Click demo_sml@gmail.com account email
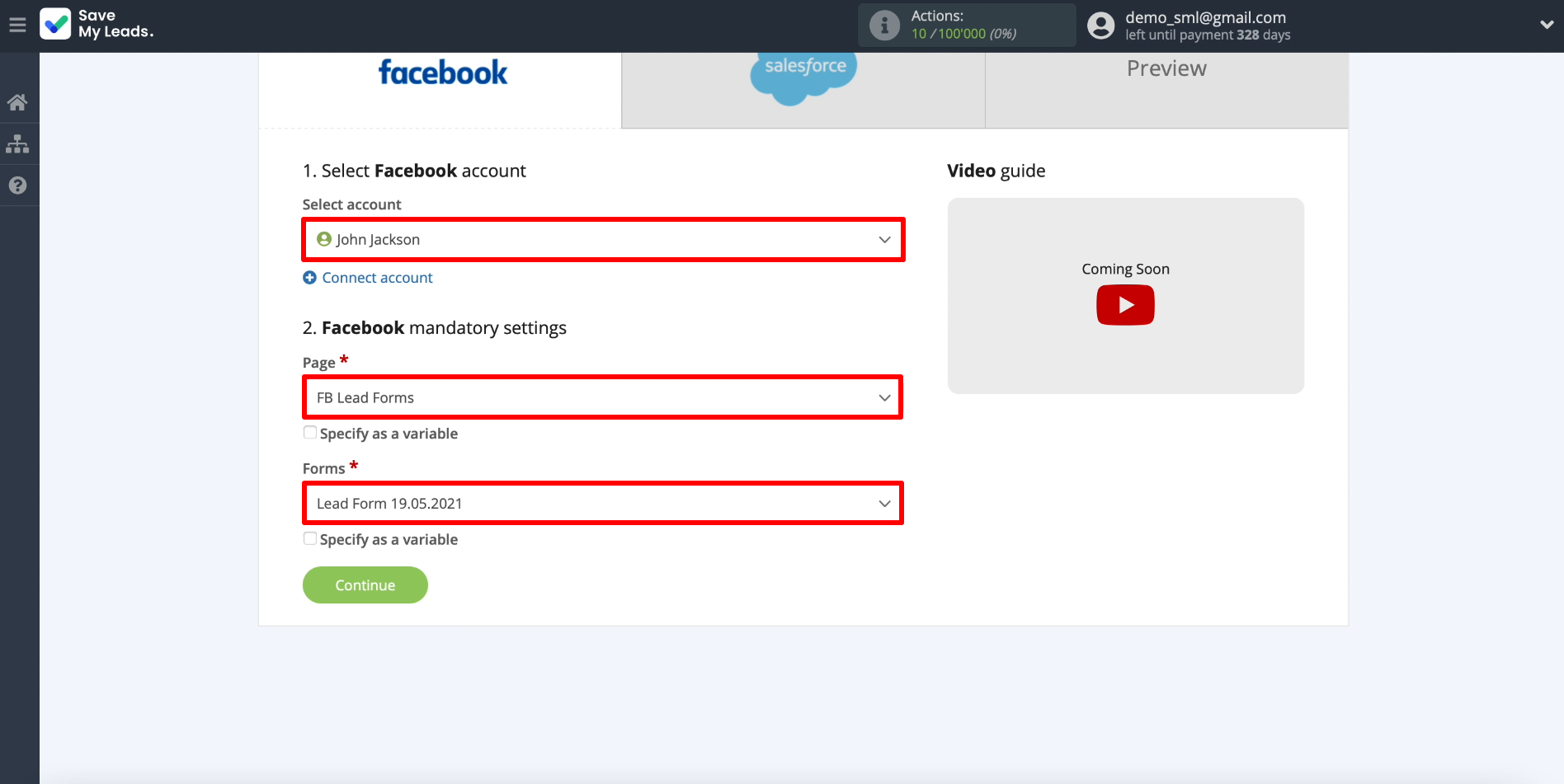The width and height of the screenshot is (1564, 784). tap(1205, 17)
